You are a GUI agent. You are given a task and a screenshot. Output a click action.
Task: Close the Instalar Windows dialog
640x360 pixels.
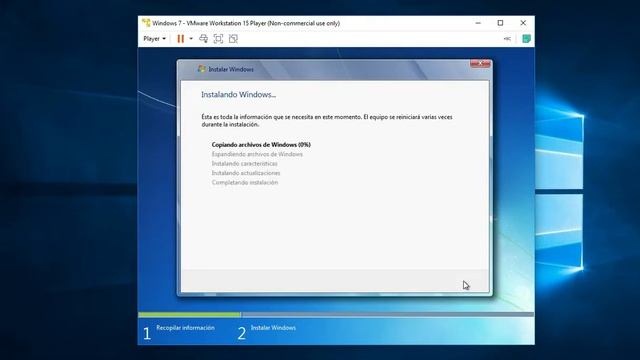click(x=480, y=64)
